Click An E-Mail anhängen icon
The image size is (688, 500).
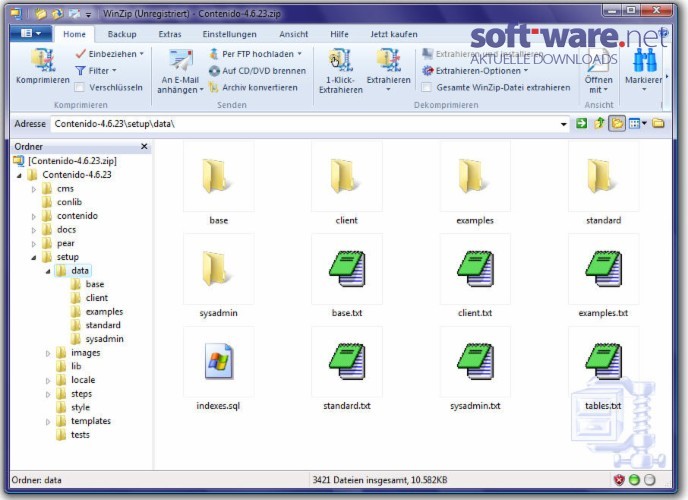click(181, 61)
